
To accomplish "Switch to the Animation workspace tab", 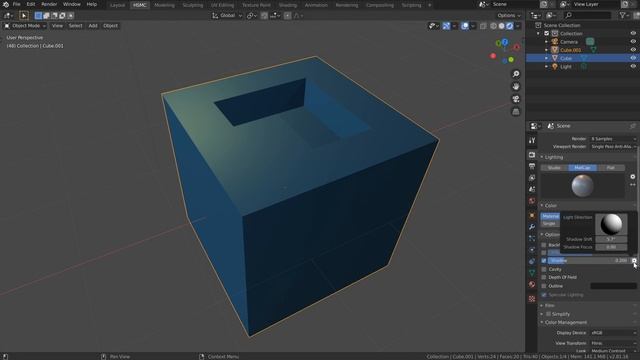I will point(316,5).
